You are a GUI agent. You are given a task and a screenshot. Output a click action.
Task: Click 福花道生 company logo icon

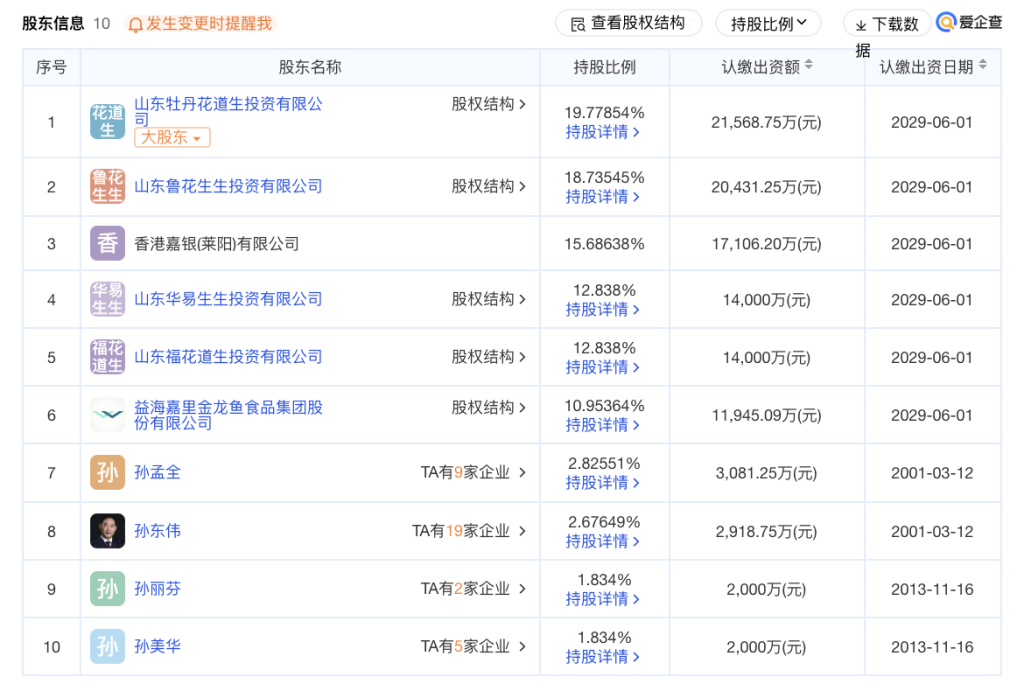pyautogui.click(x=107, y=357)
